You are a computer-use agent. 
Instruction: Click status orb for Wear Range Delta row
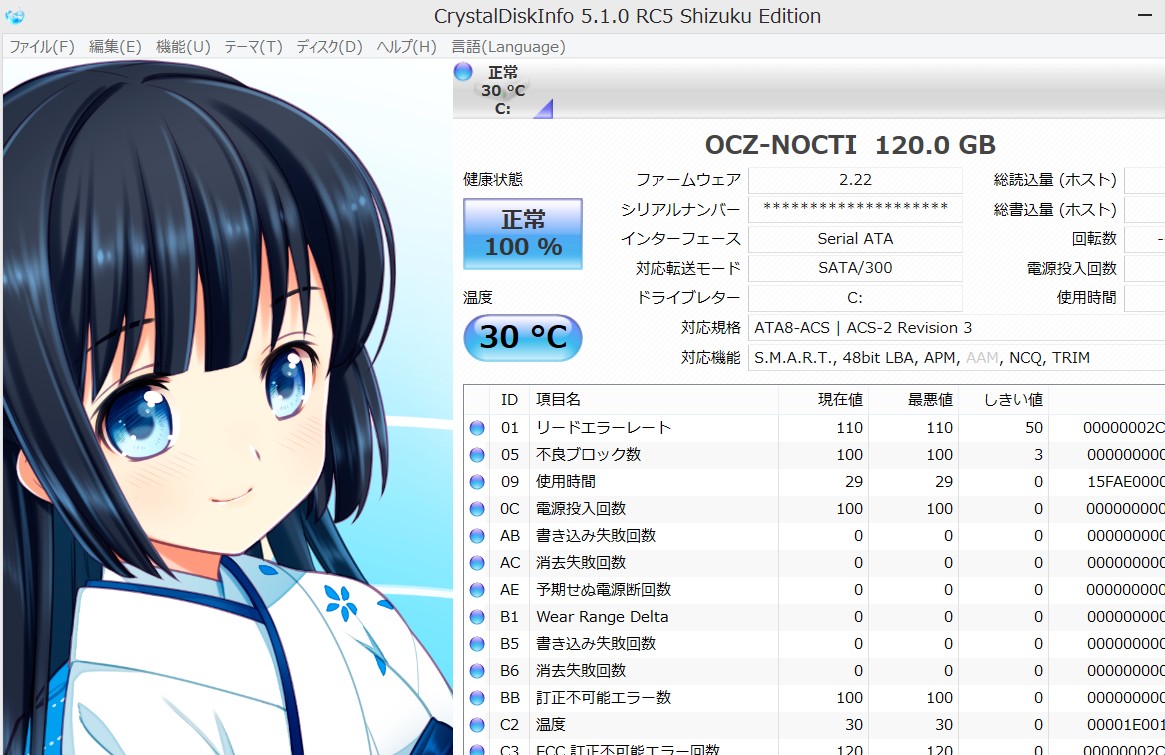click(x=477, y=617)
